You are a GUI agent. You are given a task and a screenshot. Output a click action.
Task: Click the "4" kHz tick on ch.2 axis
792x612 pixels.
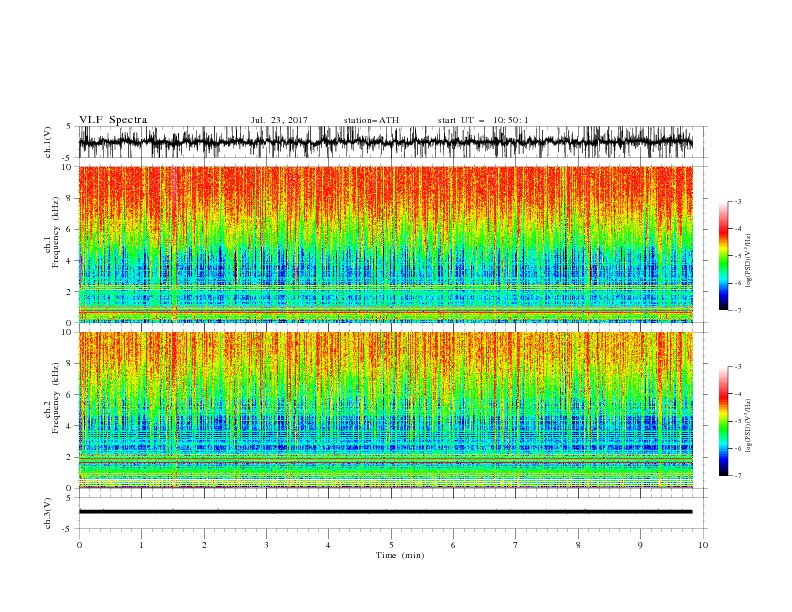click(x=70, y=426)
